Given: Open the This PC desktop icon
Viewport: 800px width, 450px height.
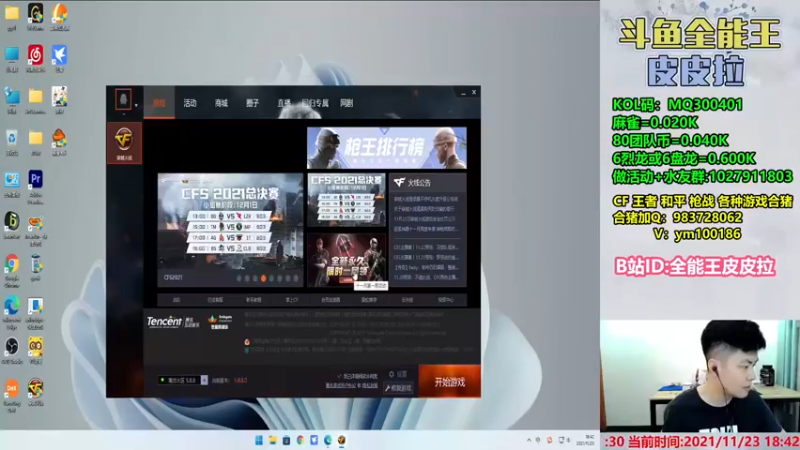Looking at the screenshot, I should point(12,57).
